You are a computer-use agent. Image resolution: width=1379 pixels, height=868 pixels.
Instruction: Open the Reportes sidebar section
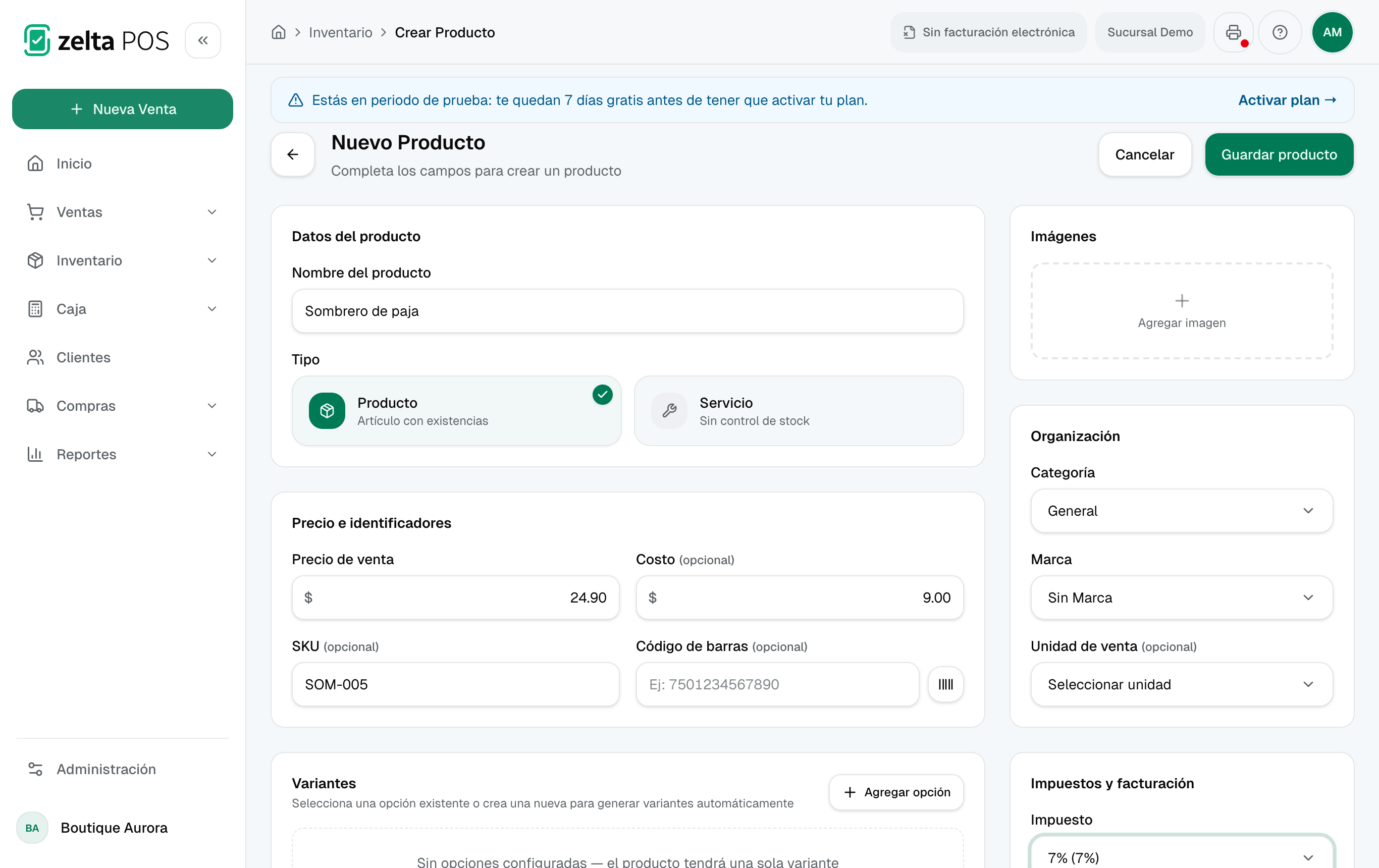coord(123,454)
